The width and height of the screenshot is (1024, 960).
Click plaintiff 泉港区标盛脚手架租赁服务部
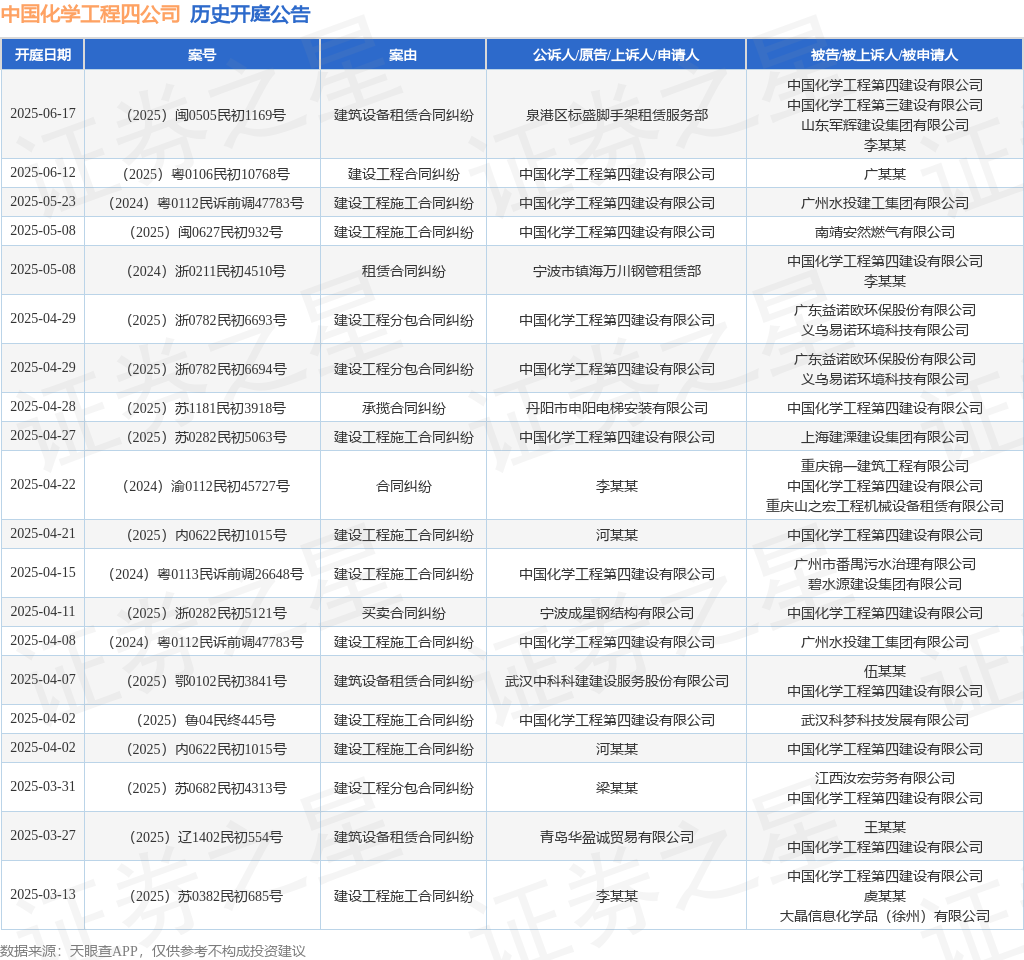[x=616, y=115]
